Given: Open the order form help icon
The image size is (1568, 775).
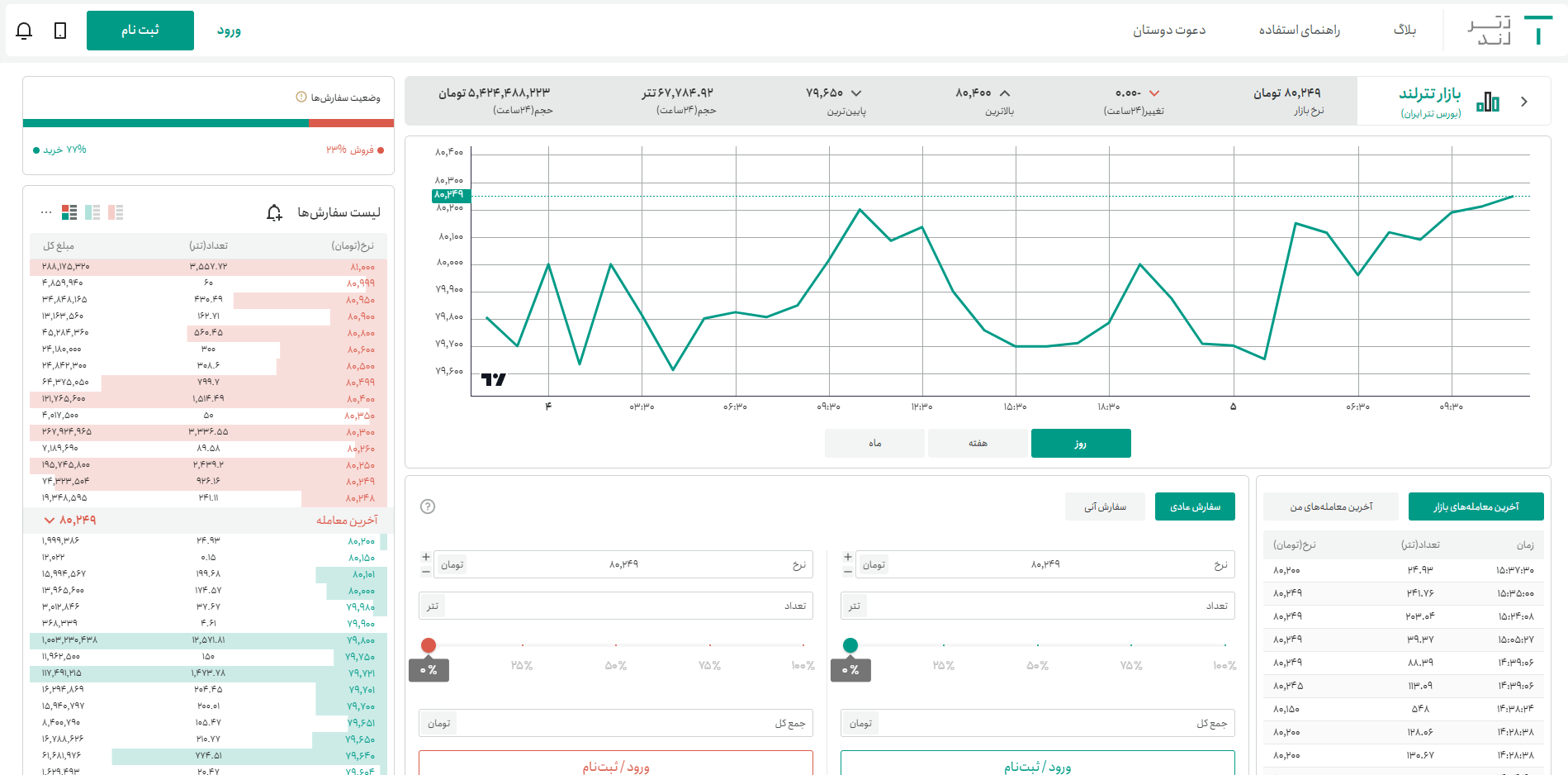Looking at the screenshot, I should click(x=428, y=506).
